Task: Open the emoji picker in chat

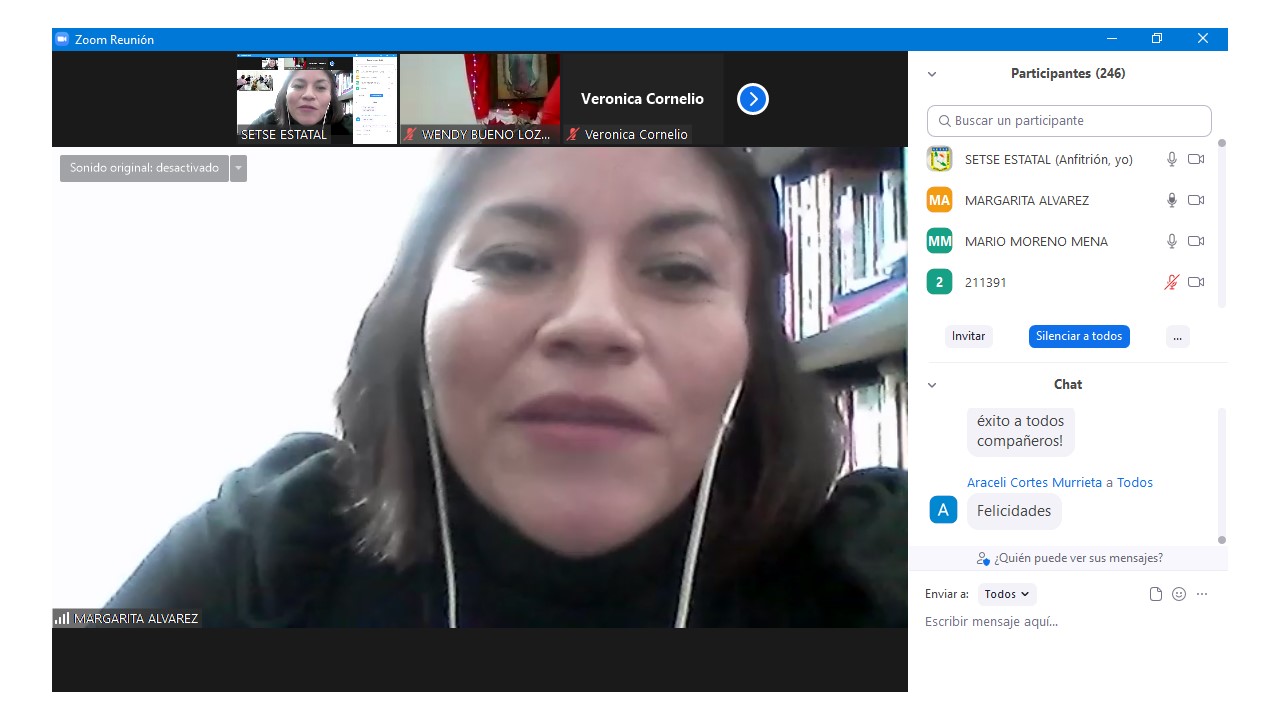Action: click(x=1179, y=594)
